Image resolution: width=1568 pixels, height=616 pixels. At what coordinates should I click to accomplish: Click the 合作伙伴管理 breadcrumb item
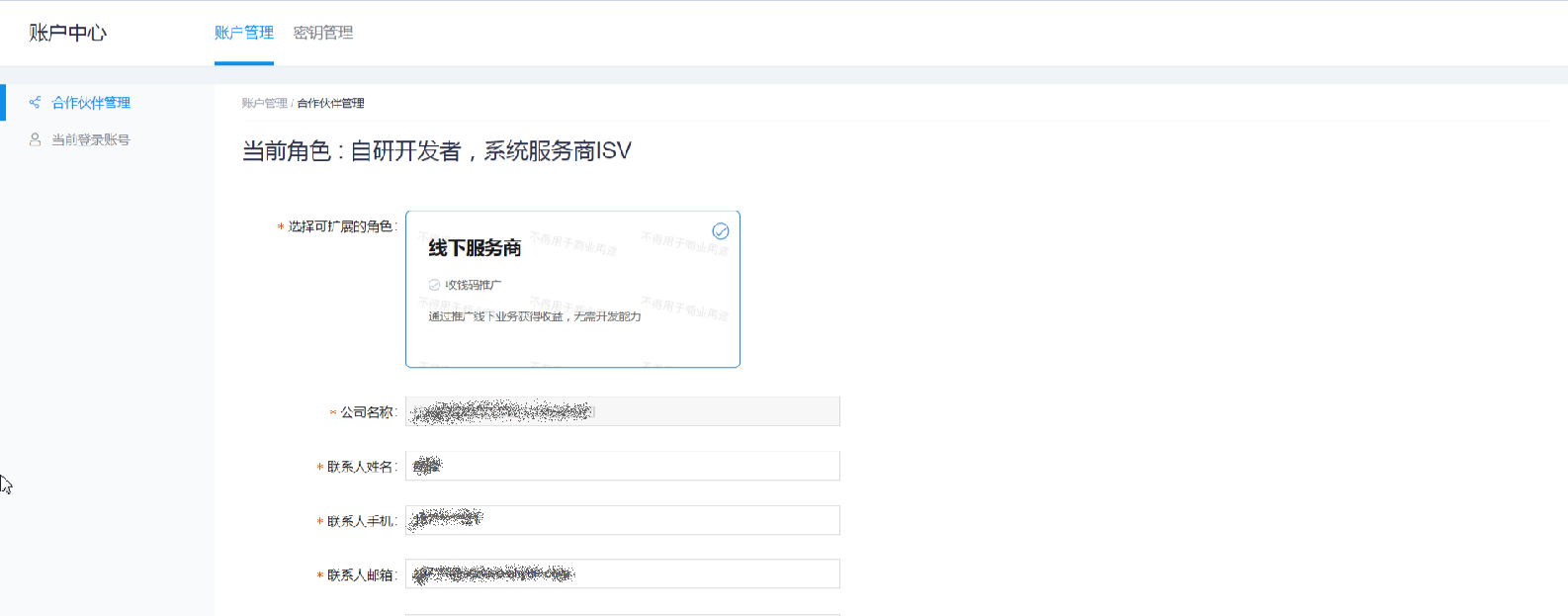click(x=330, y=103)
